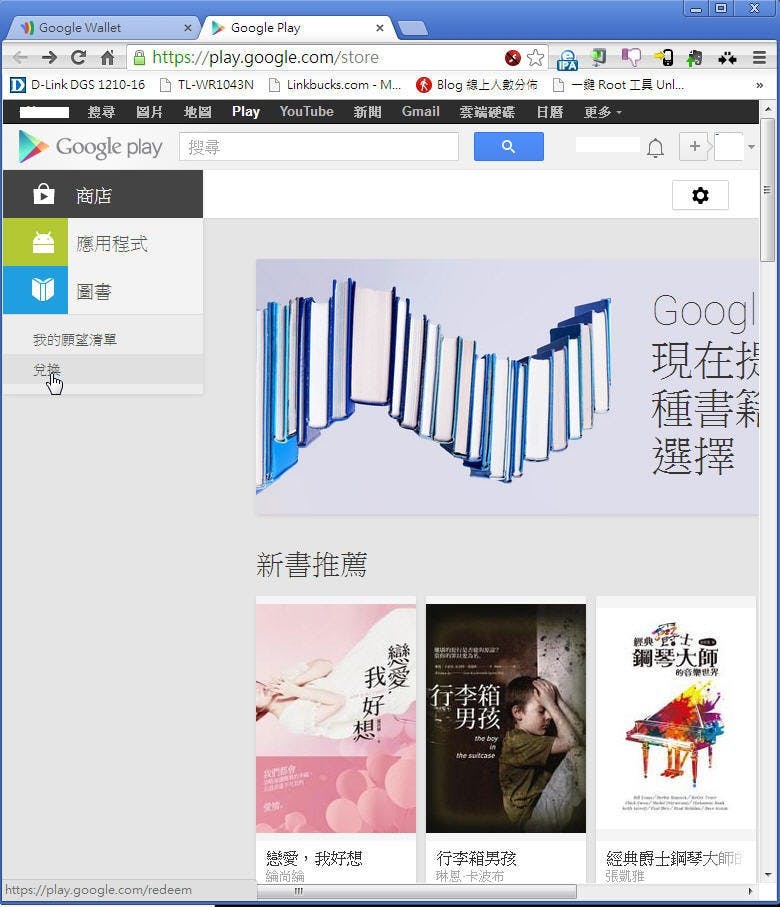This screenshot has width=780, height=907.
Task: Open YouTube in the Google top bar
Action: click(x=307, y=112)
